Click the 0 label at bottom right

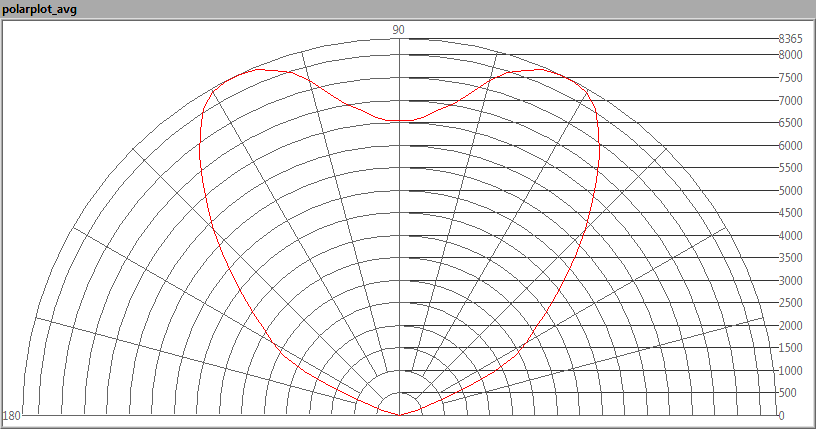click(x=781, y=415)
